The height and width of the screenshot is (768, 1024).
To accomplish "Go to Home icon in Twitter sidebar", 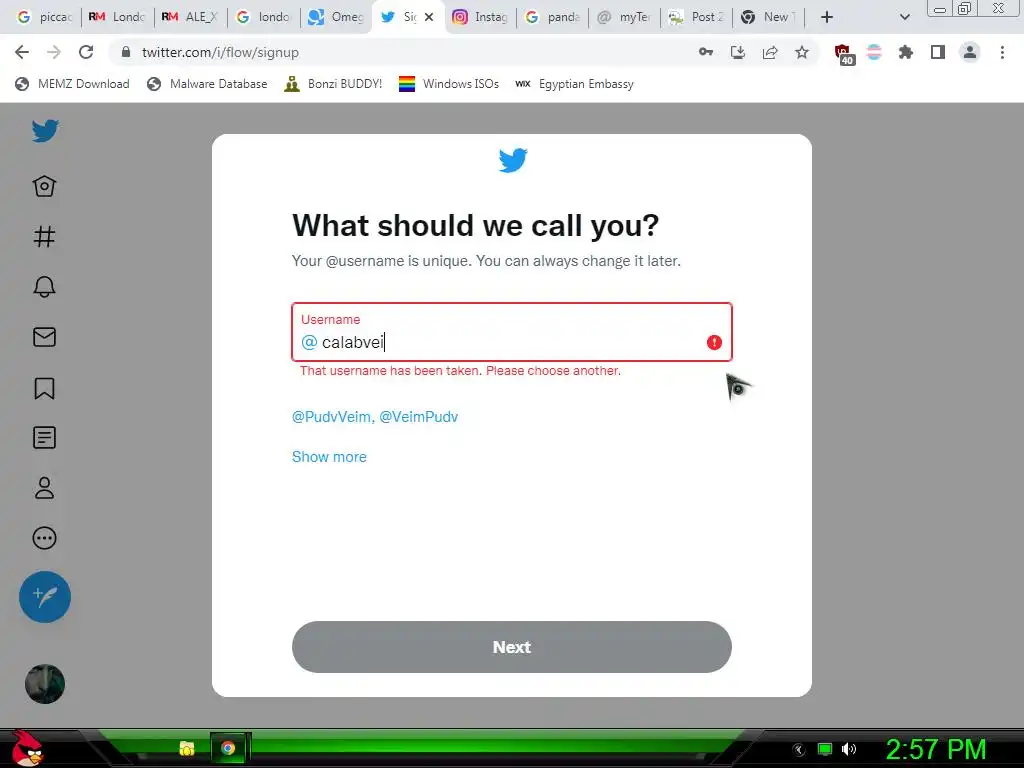I will pos(44,186).
